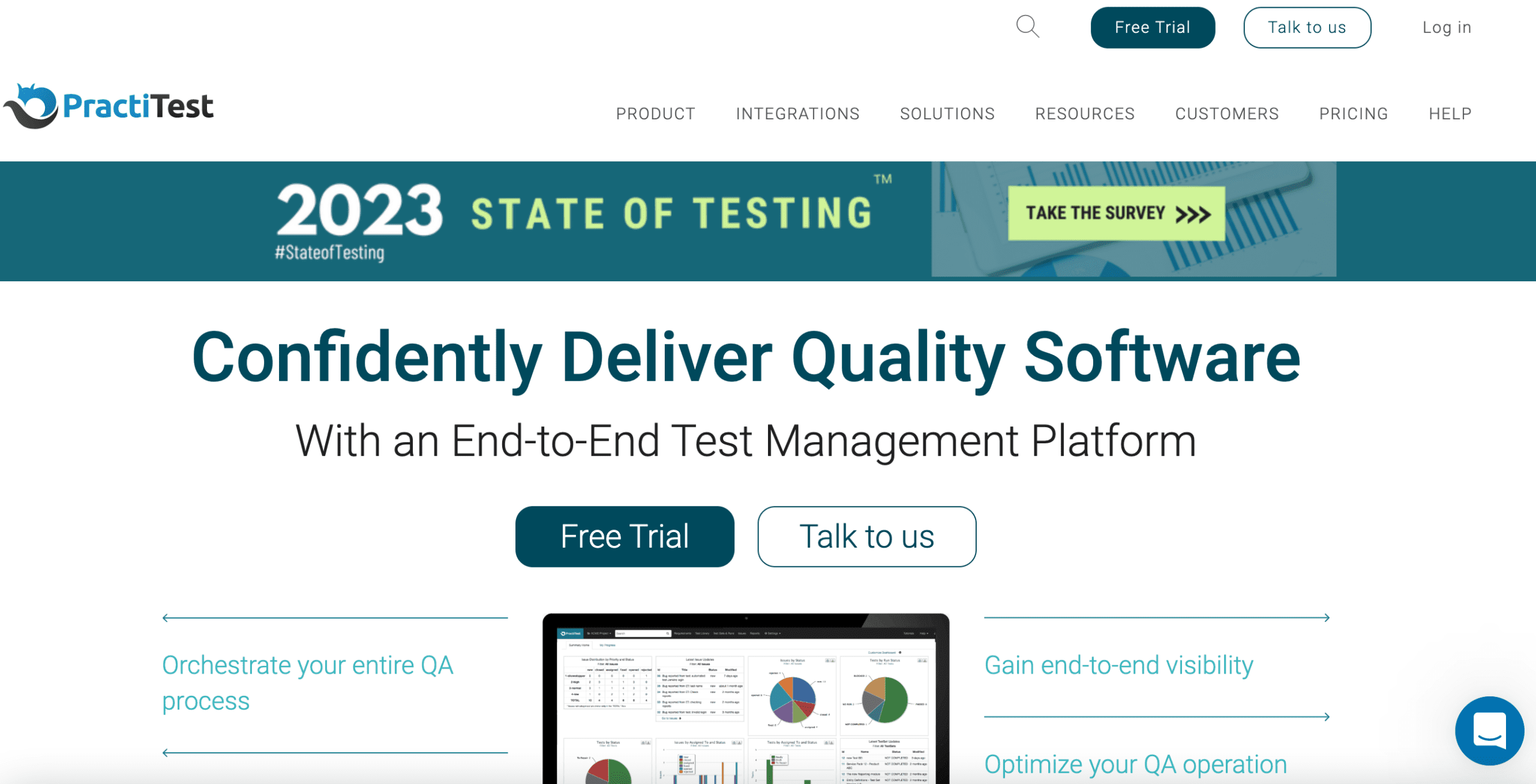Image resolution: width=1536 pixels, height=784 pixels.
Task: Open the Product menu
Action: click(x=655, y=113)
